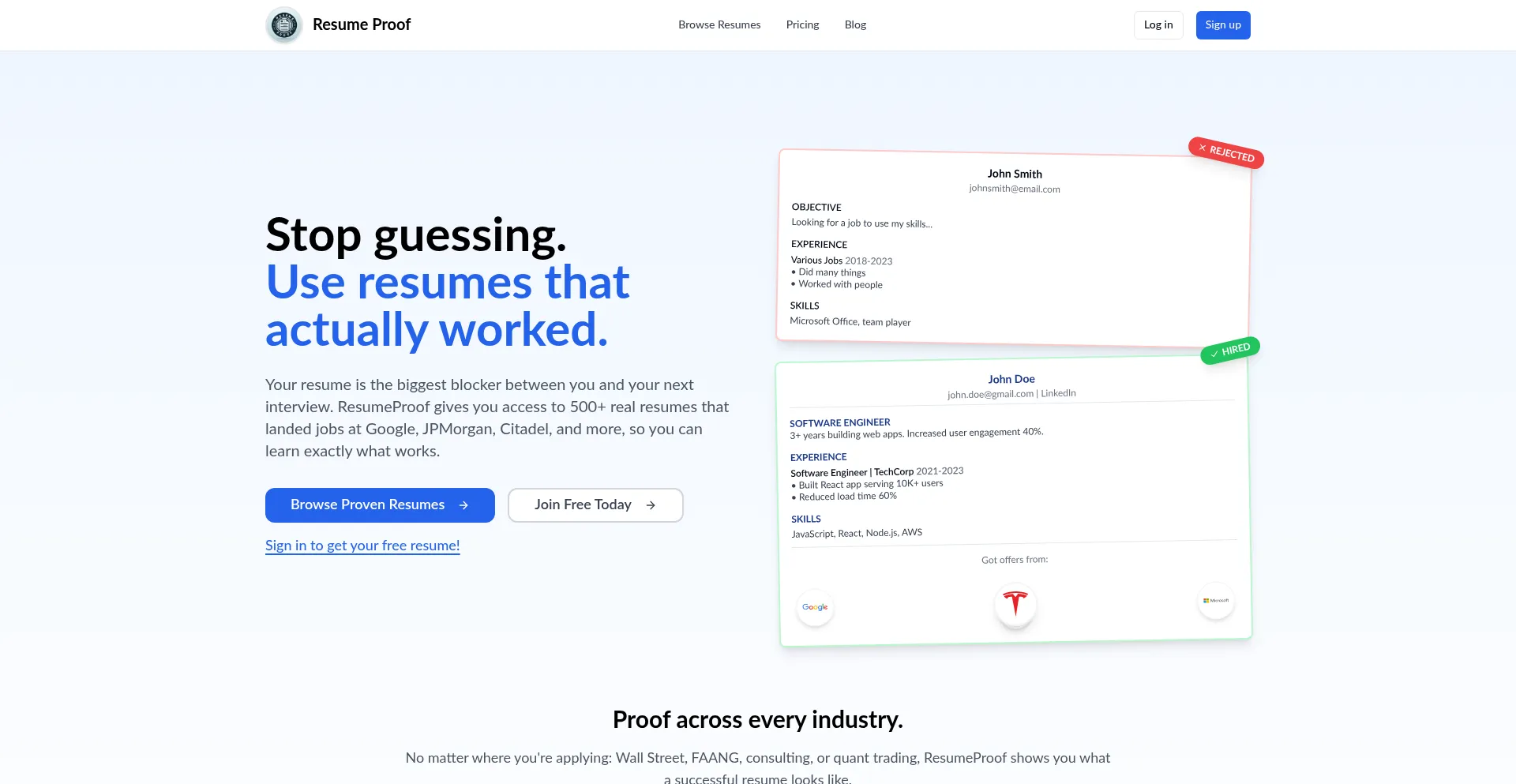Follow the 'Sign in to get your free resume' link
Image resolution: width=1516 pixels, height=784 pixels.
(362, 546)
